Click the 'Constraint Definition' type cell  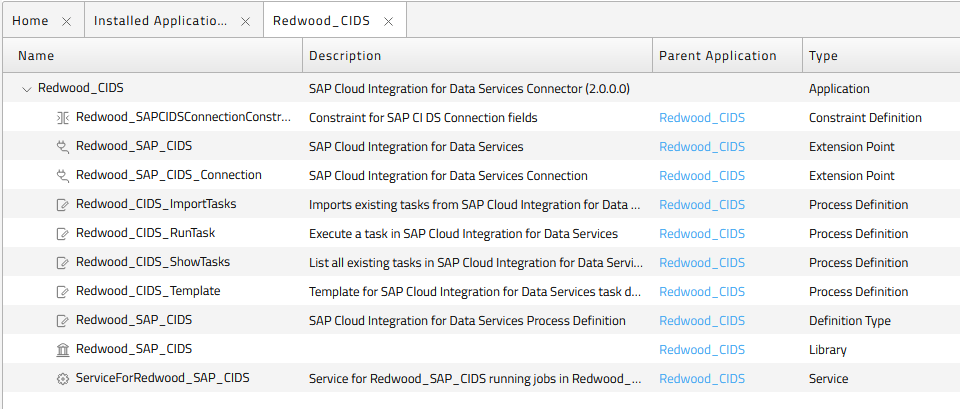click(x=865, y=118)
